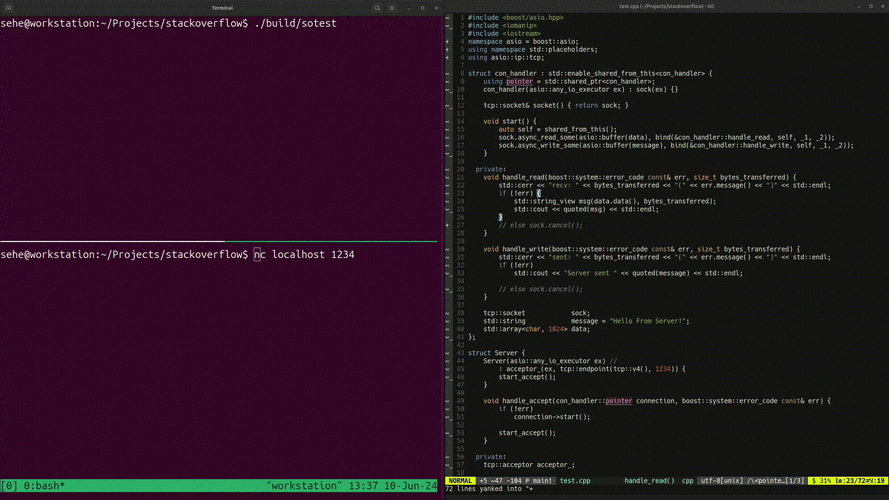Minimize the Terminal window
Image resolution: width=889 pixels, height=500 pixels.
click(408, 8)
